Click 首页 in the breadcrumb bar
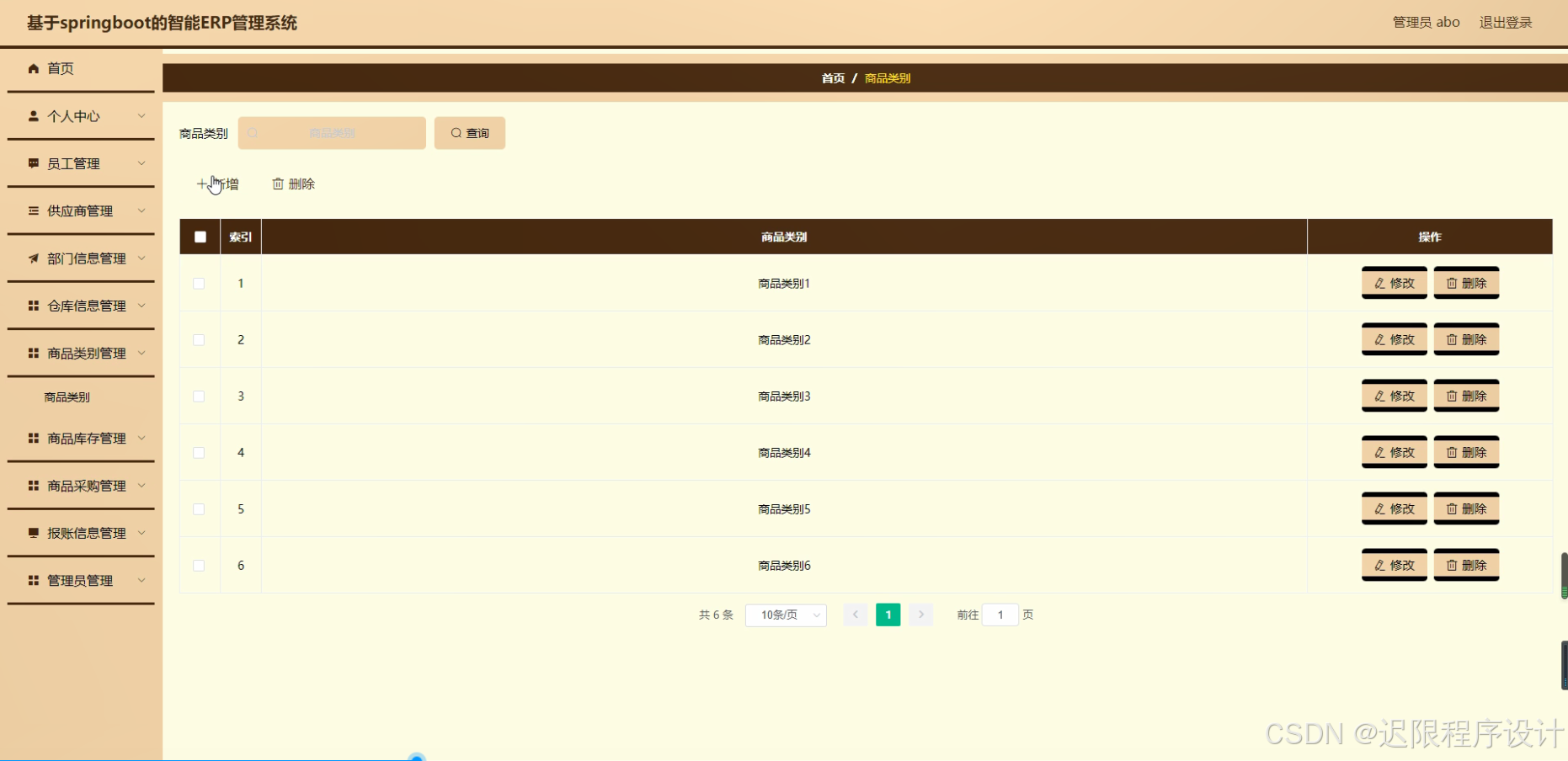 tap(832, 77)
